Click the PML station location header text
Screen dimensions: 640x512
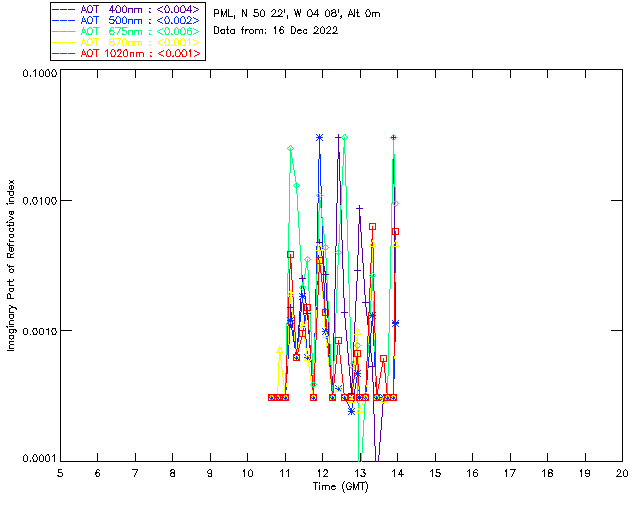point(297,13)
